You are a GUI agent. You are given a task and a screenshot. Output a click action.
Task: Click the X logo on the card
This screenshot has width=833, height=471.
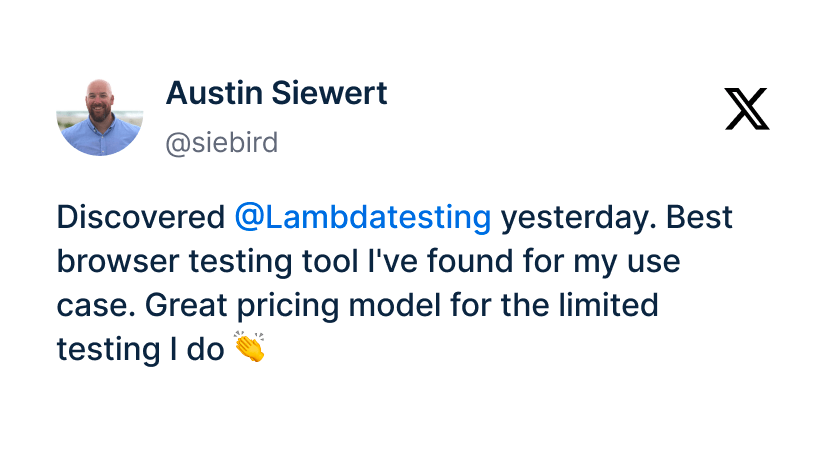747,109
